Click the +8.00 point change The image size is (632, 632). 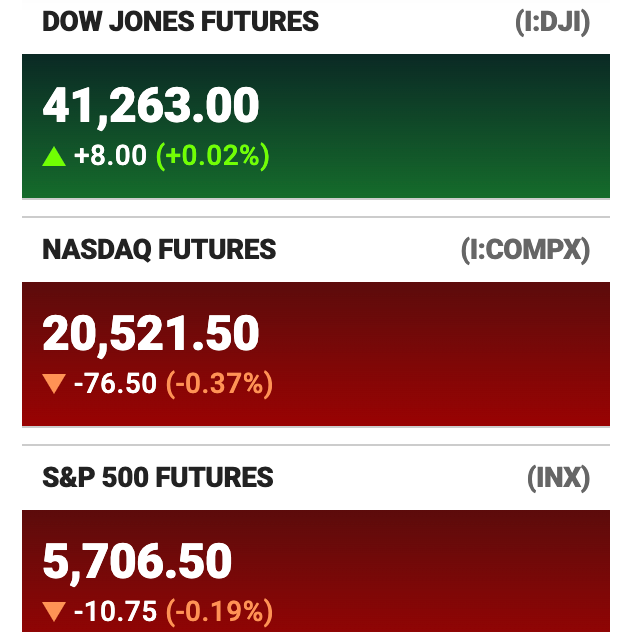pos(110,156)
